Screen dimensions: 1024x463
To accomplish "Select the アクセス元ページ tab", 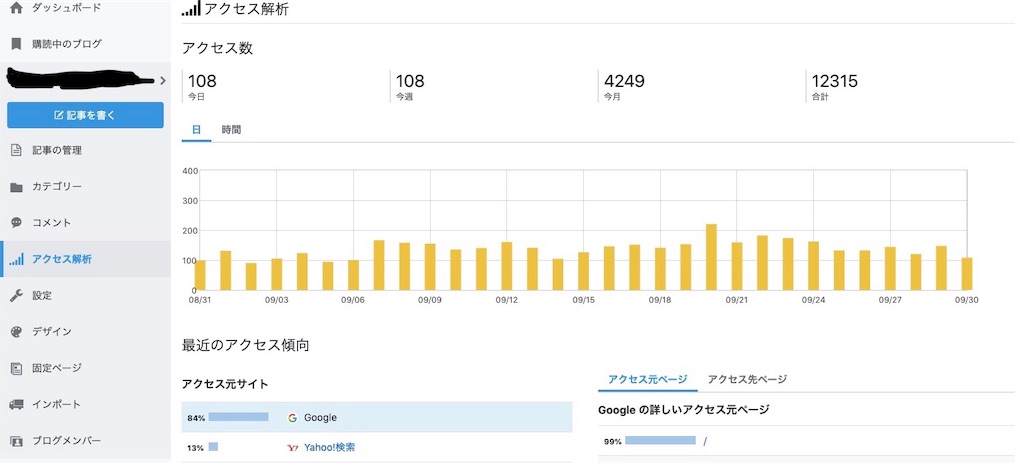I will [x=647, y=379].
